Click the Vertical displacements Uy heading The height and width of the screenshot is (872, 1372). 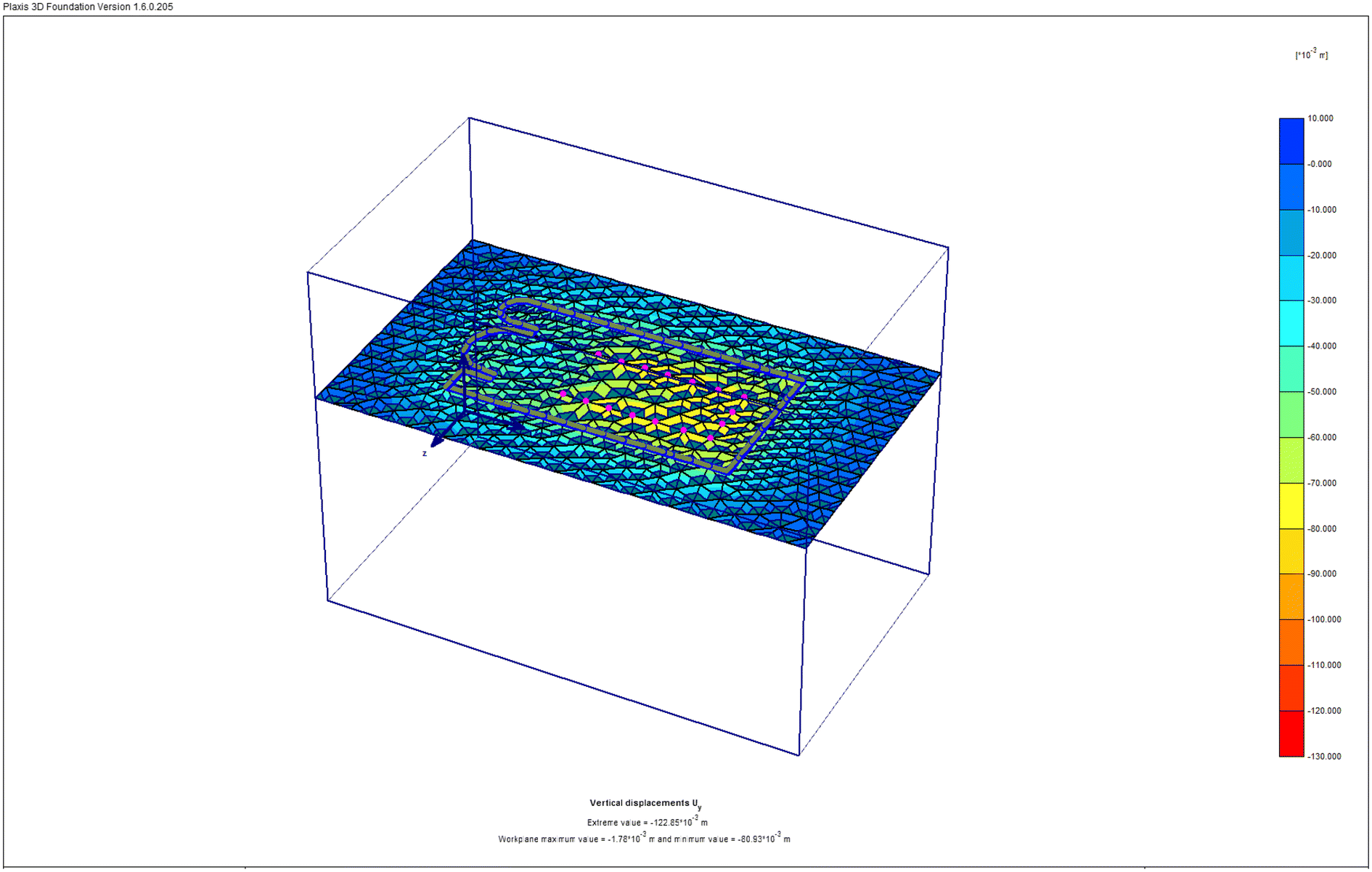tap(645, 804)
